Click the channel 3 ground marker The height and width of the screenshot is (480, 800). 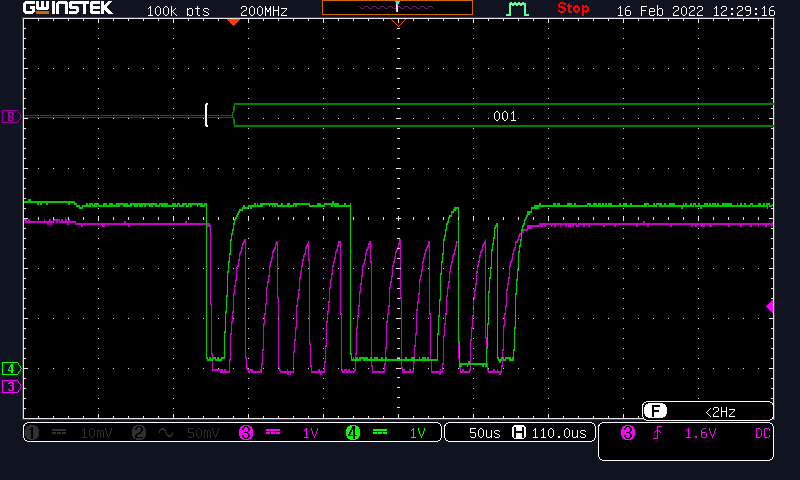[x=11, y=387]
